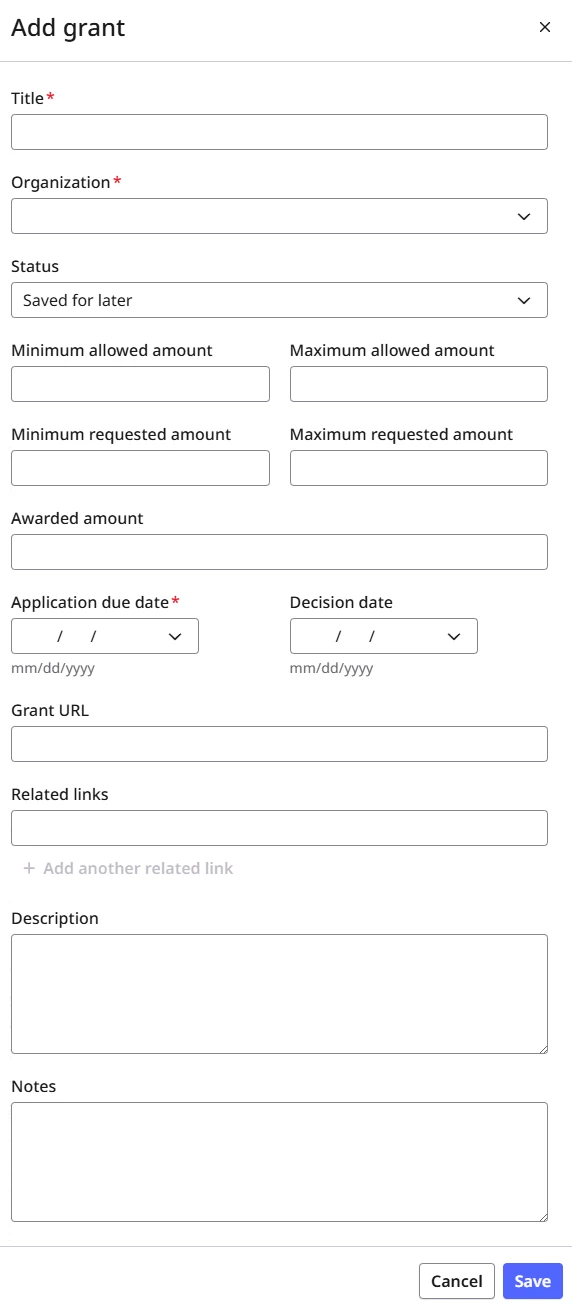Select the Minimum requested amount field
This screenshot has height=1304, width=572.
click(140, 468)
